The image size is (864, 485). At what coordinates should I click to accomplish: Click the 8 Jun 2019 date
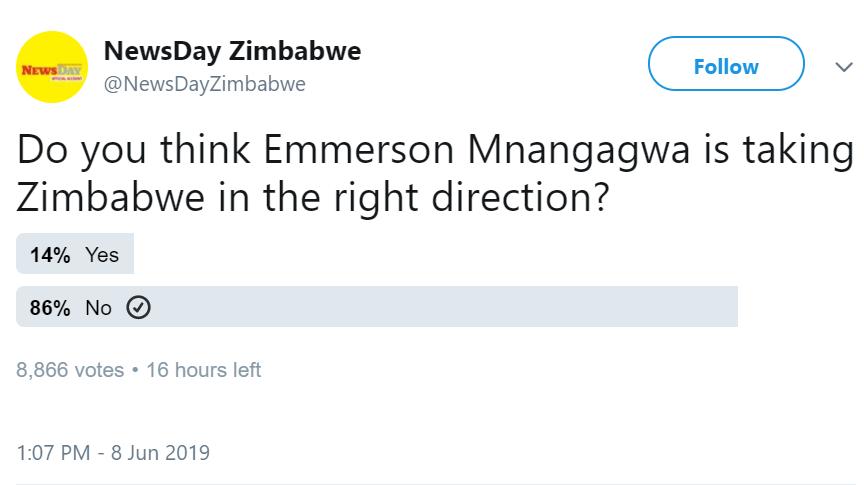(160, 453)
